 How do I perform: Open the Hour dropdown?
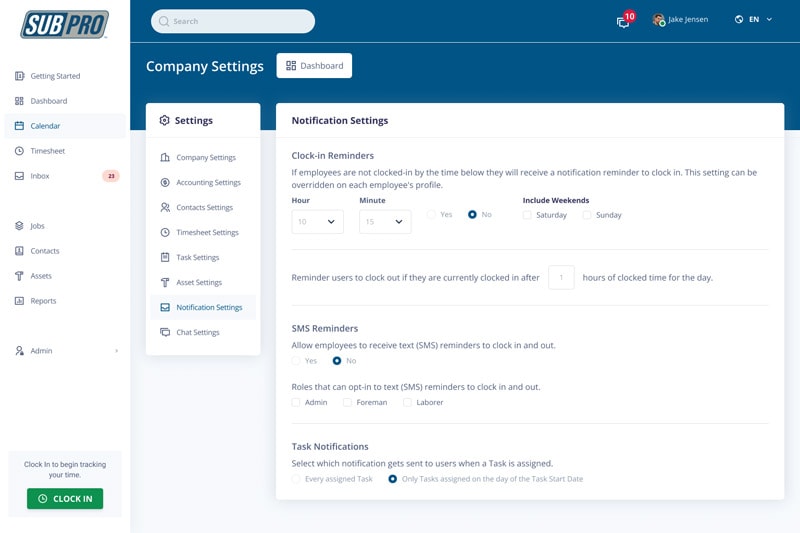(317, 222)
